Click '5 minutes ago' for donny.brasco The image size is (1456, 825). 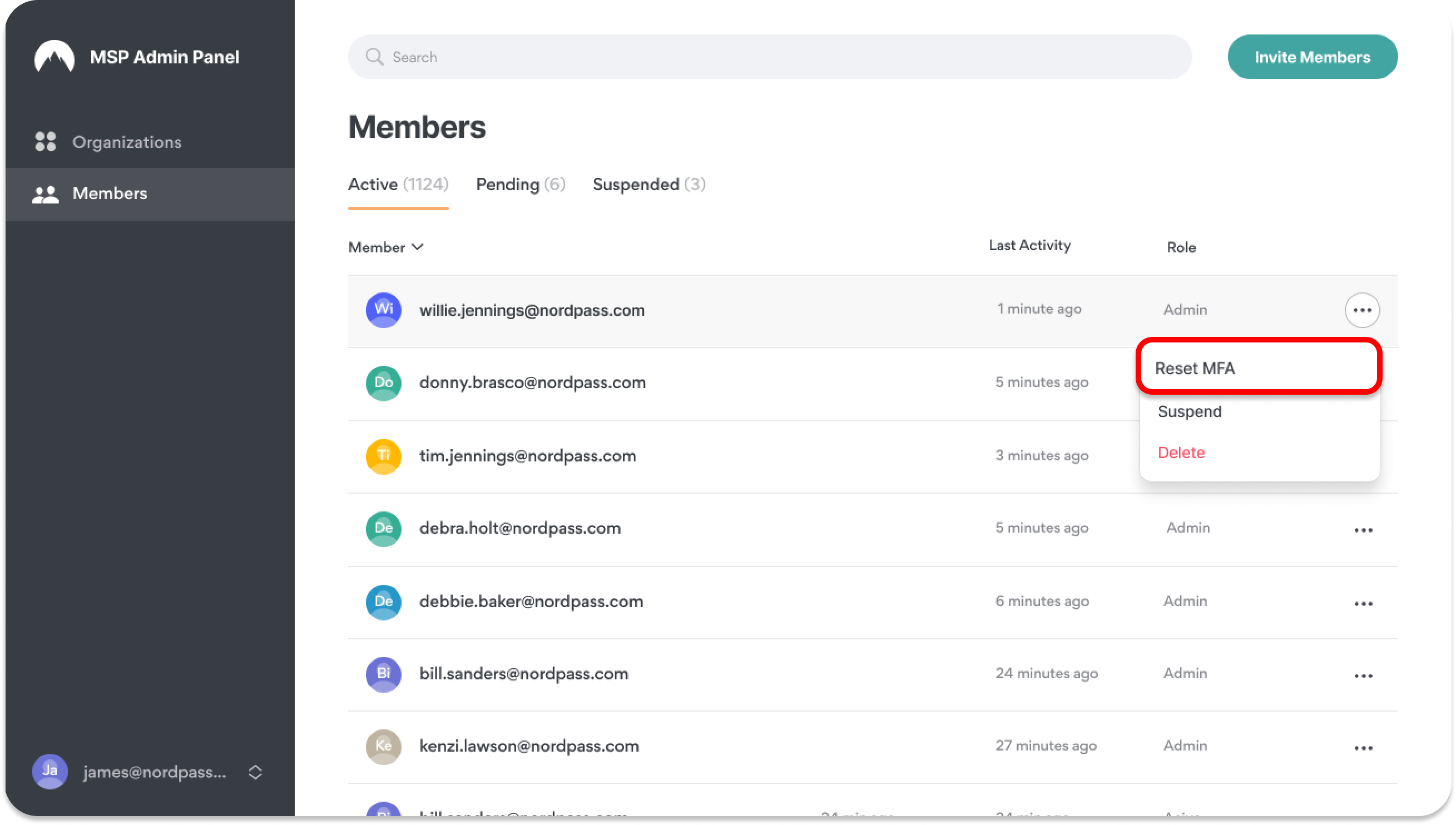tap(1041, 382)
